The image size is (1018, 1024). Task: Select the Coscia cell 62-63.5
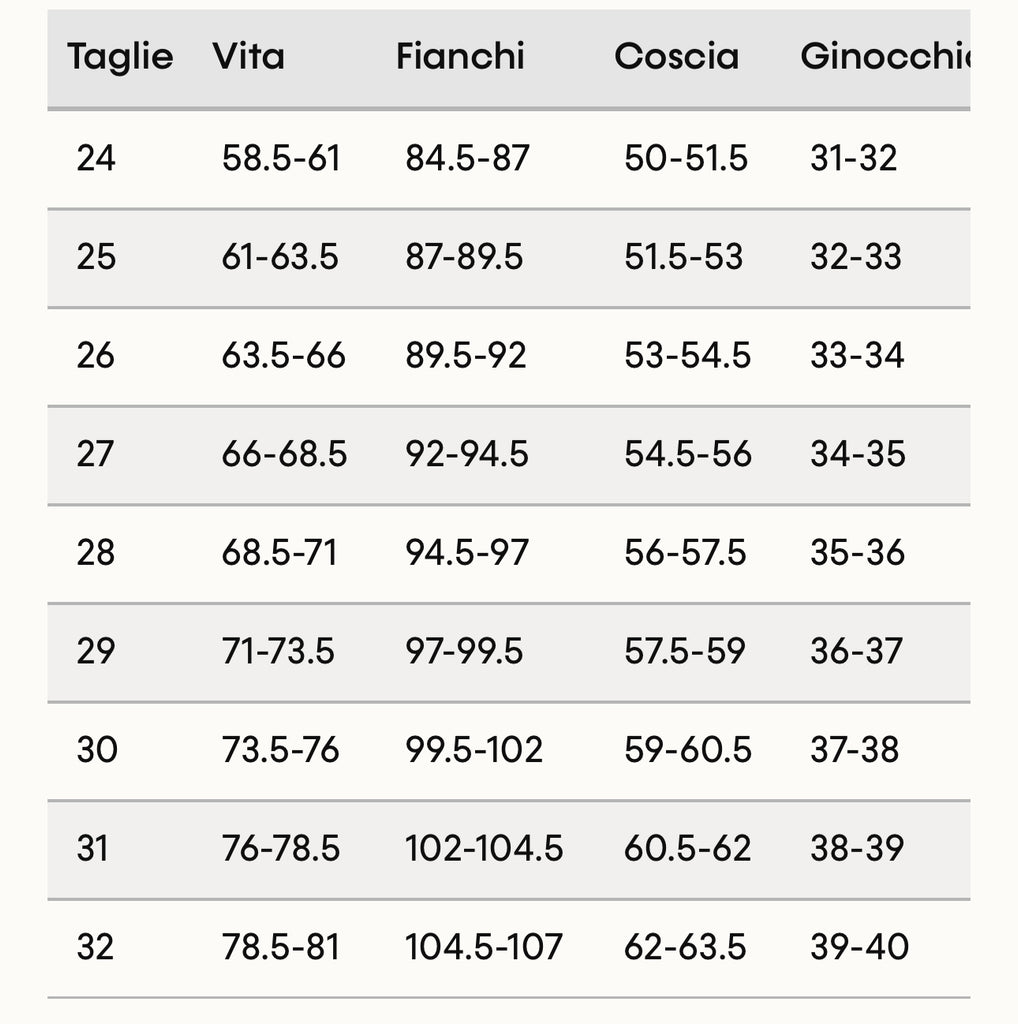coord(685,946)
